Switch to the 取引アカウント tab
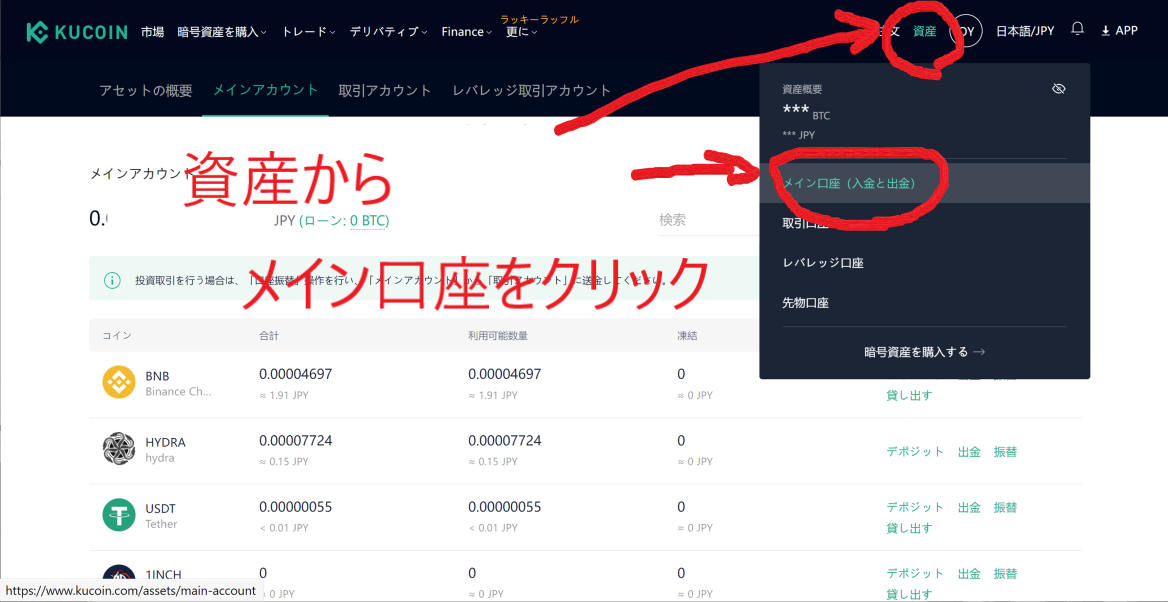Image resolution: width=1168 pixels, height=602 pixels. pyautogui.click(x=384, y=90)
